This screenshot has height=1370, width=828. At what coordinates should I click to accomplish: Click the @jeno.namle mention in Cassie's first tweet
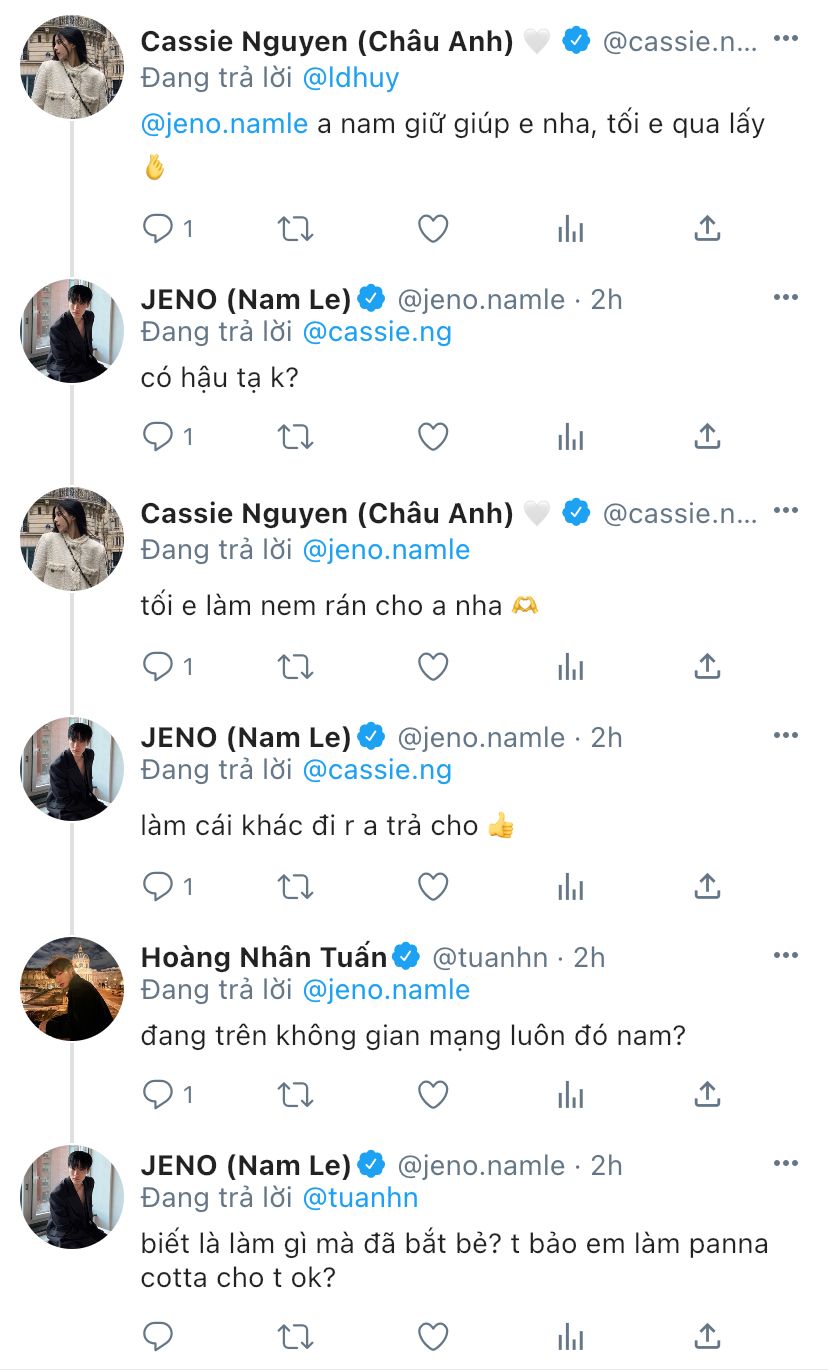(224, 124)
